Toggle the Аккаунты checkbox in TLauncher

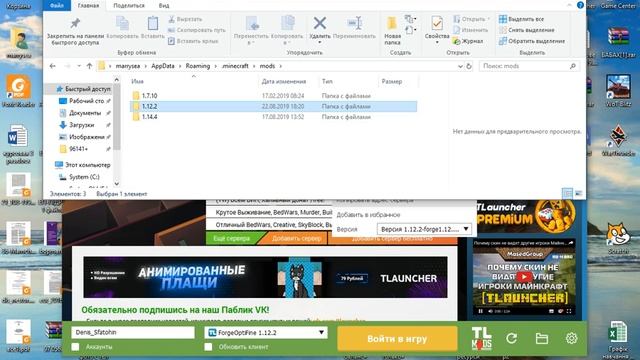(76, 347)
